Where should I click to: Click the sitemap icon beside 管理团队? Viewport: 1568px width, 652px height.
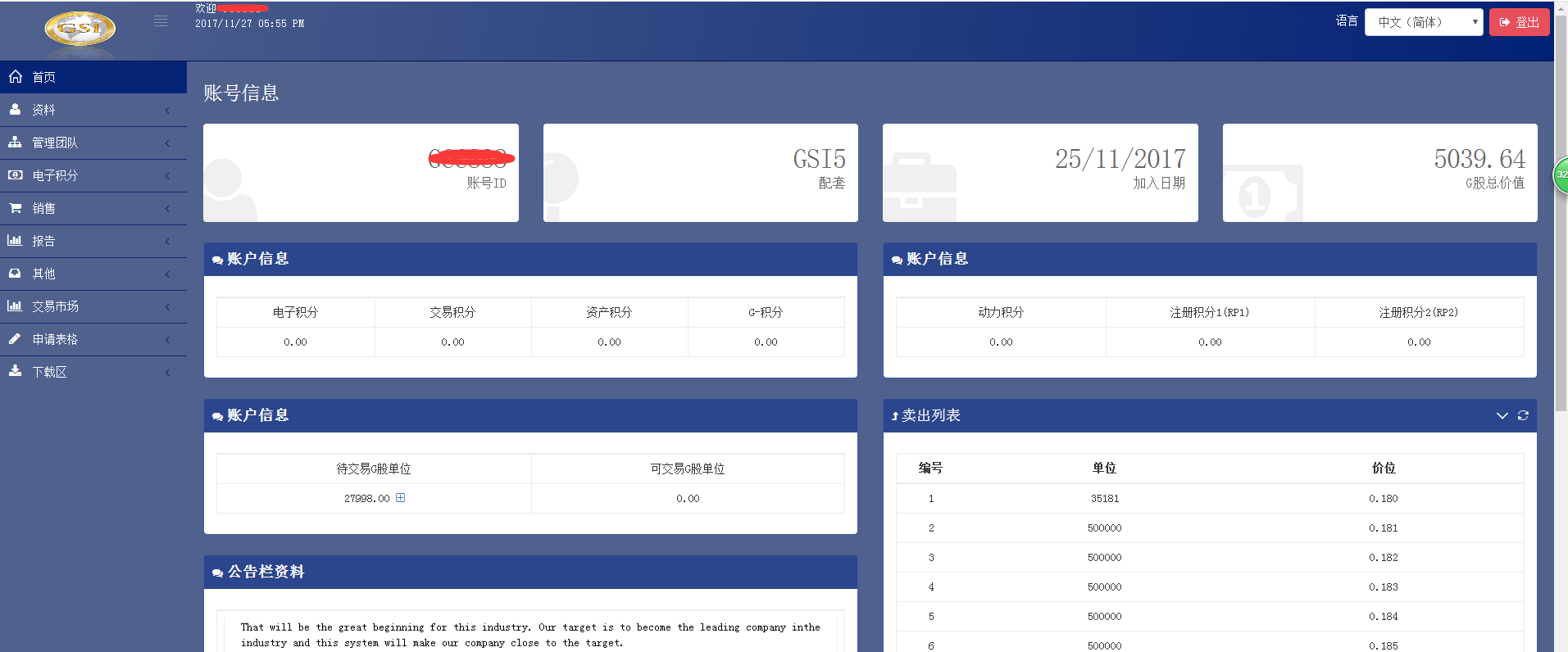(x=15, y=142)
